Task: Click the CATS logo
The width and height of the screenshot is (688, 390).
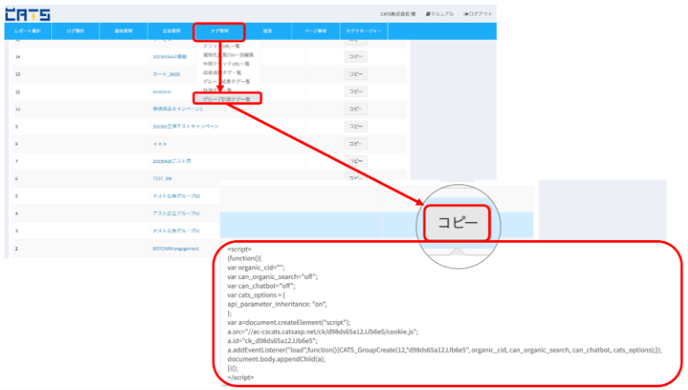Action: (28, 14)
